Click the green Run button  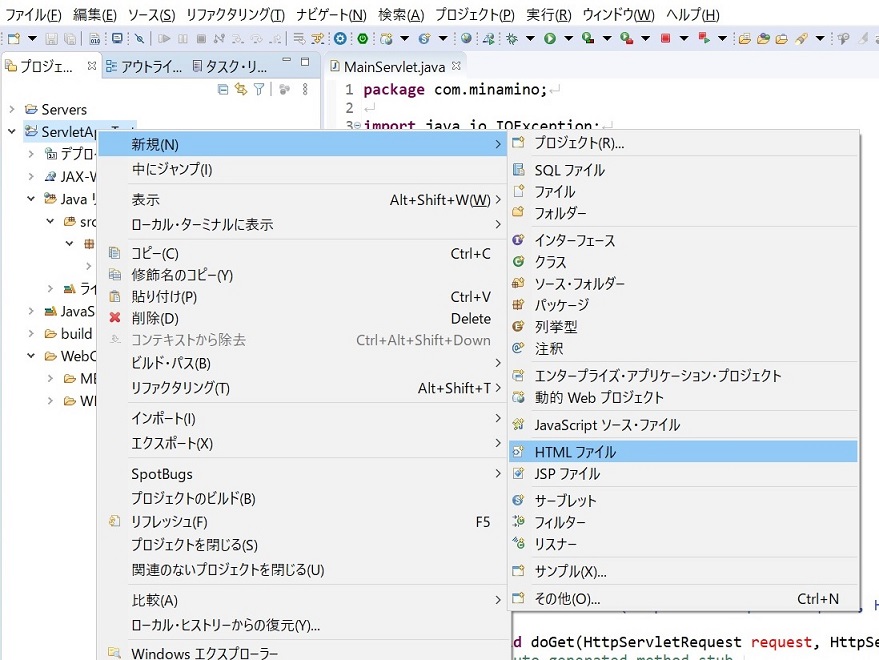pyautogui.click(x=550, y=38)
